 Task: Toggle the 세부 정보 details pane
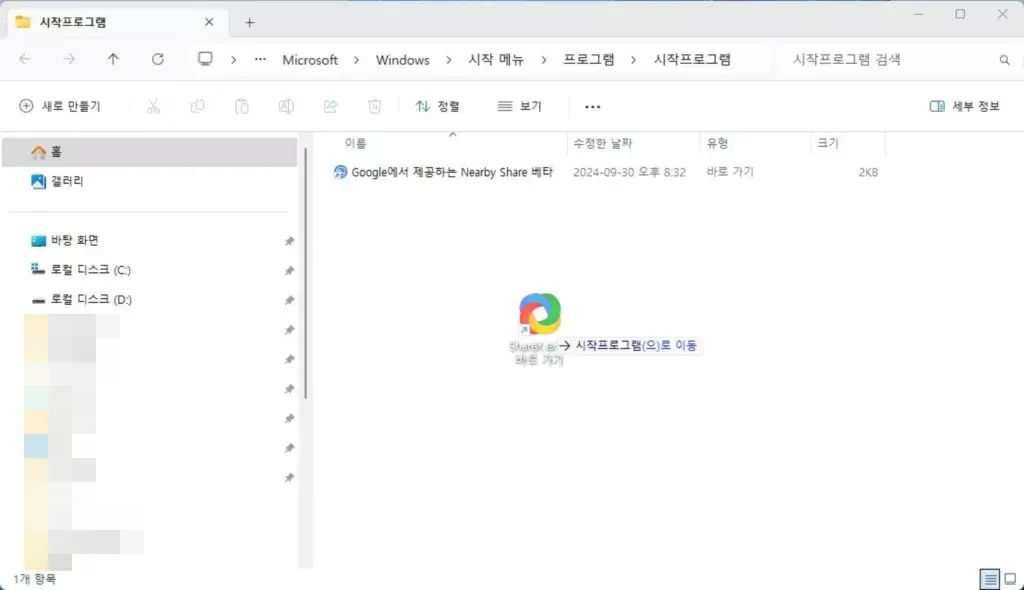click(963, 106)
